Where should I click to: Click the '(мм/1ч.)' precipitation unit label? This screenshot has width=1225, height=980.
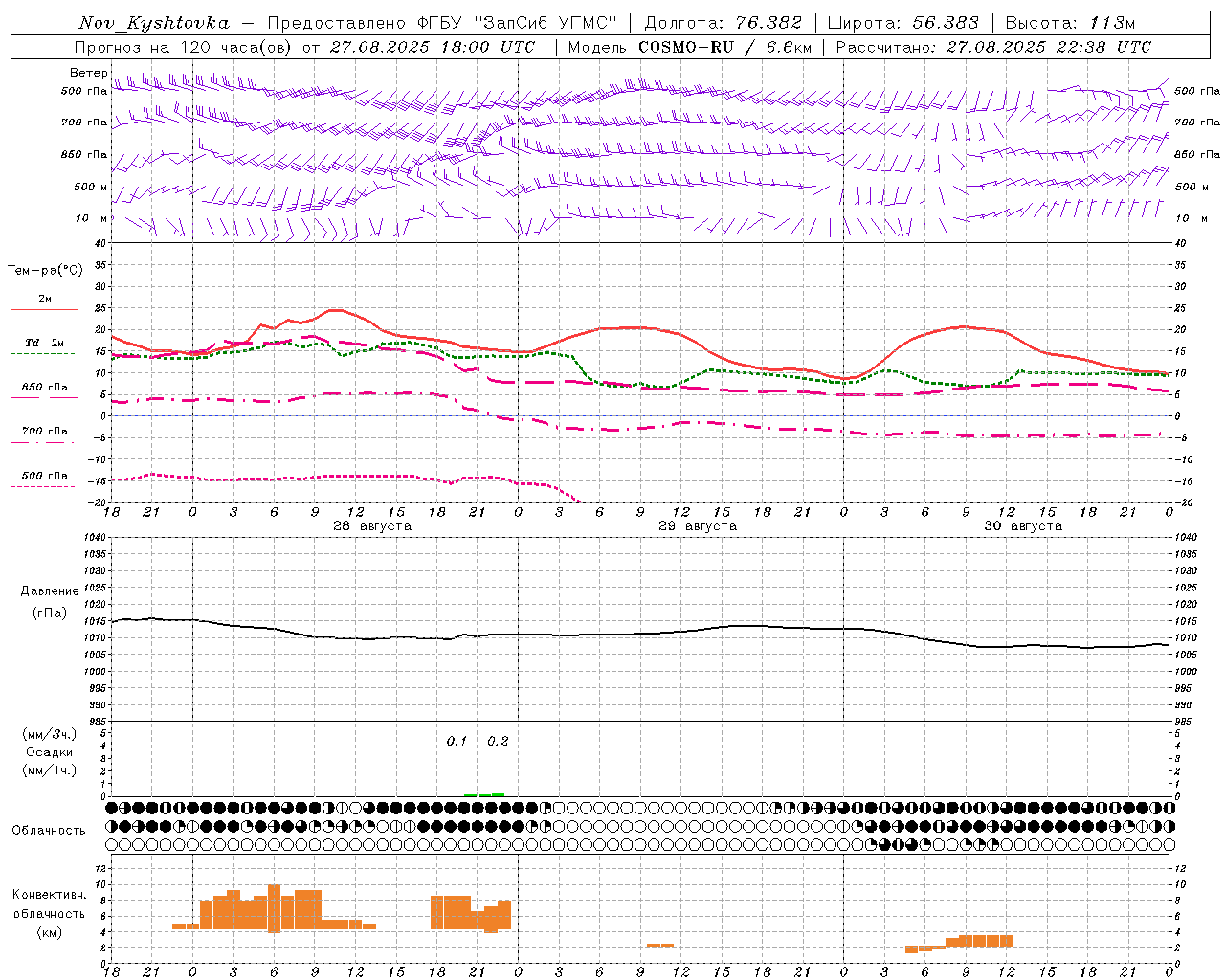coord(50,770)
